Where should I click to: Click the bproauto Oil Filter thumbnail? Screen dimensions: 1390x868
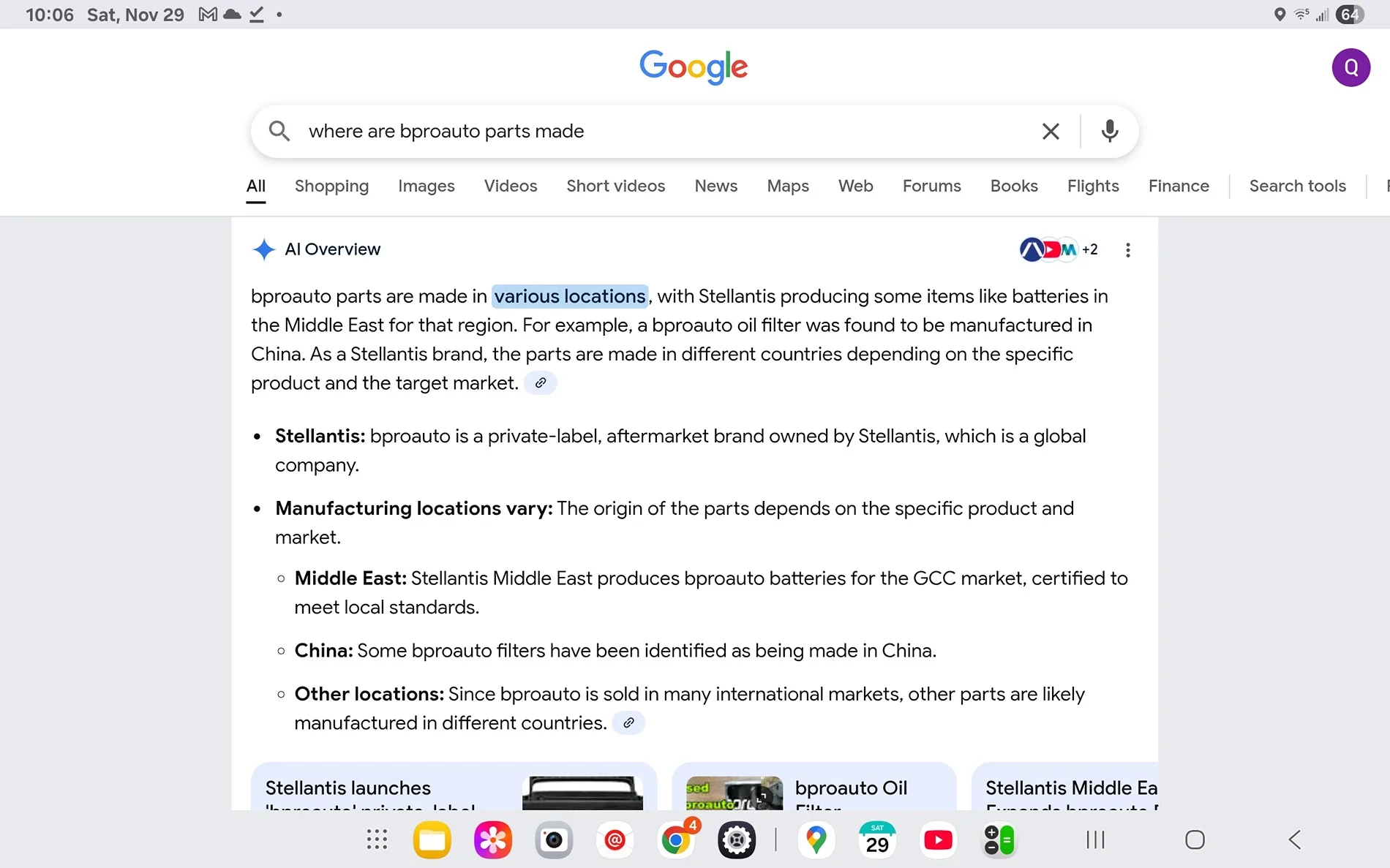(x=734, y=793)
